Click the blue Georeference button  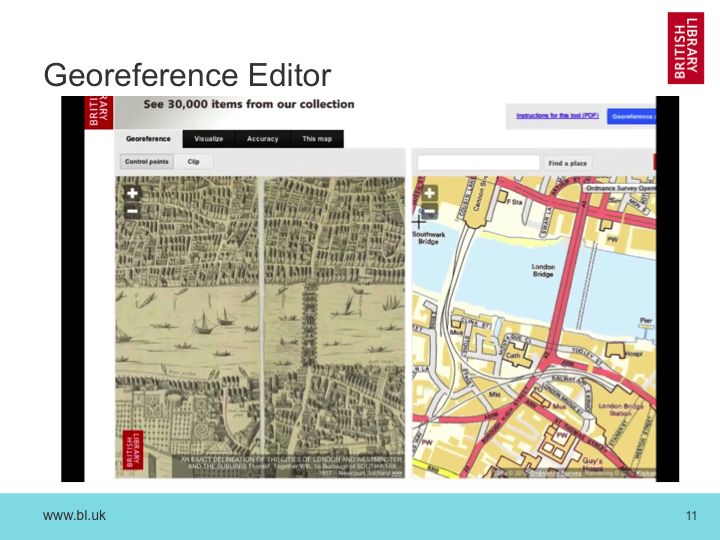tap(631, 116)
